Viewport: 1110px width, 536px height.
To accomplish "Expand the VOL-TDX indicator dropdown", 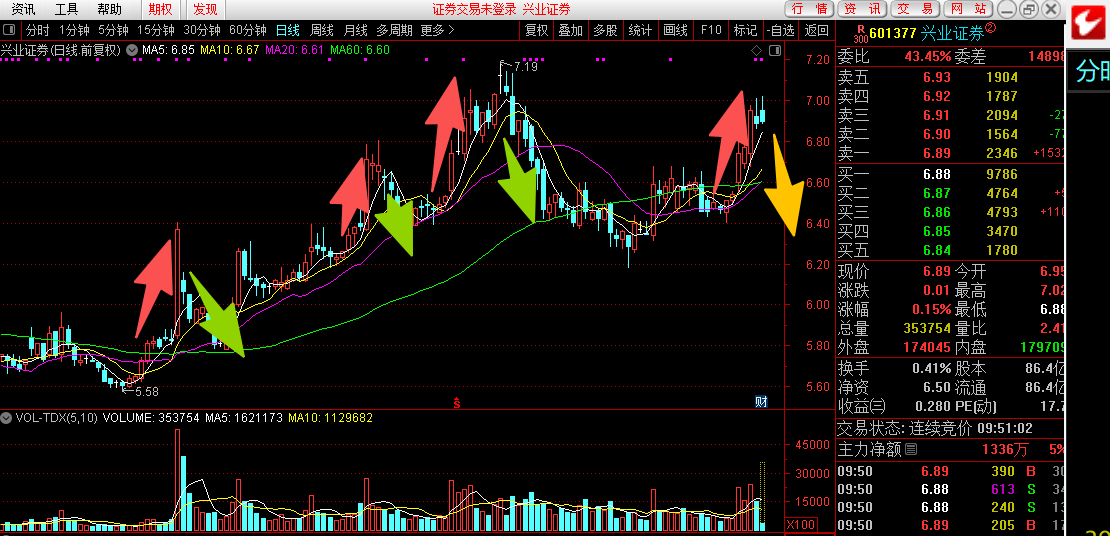I will 7,418.
